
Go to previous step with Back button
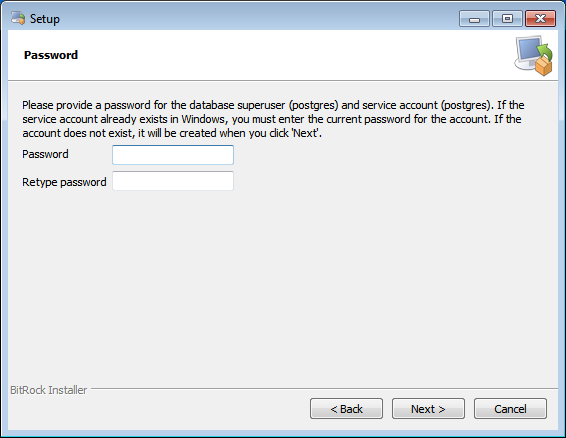pos(346,409)
